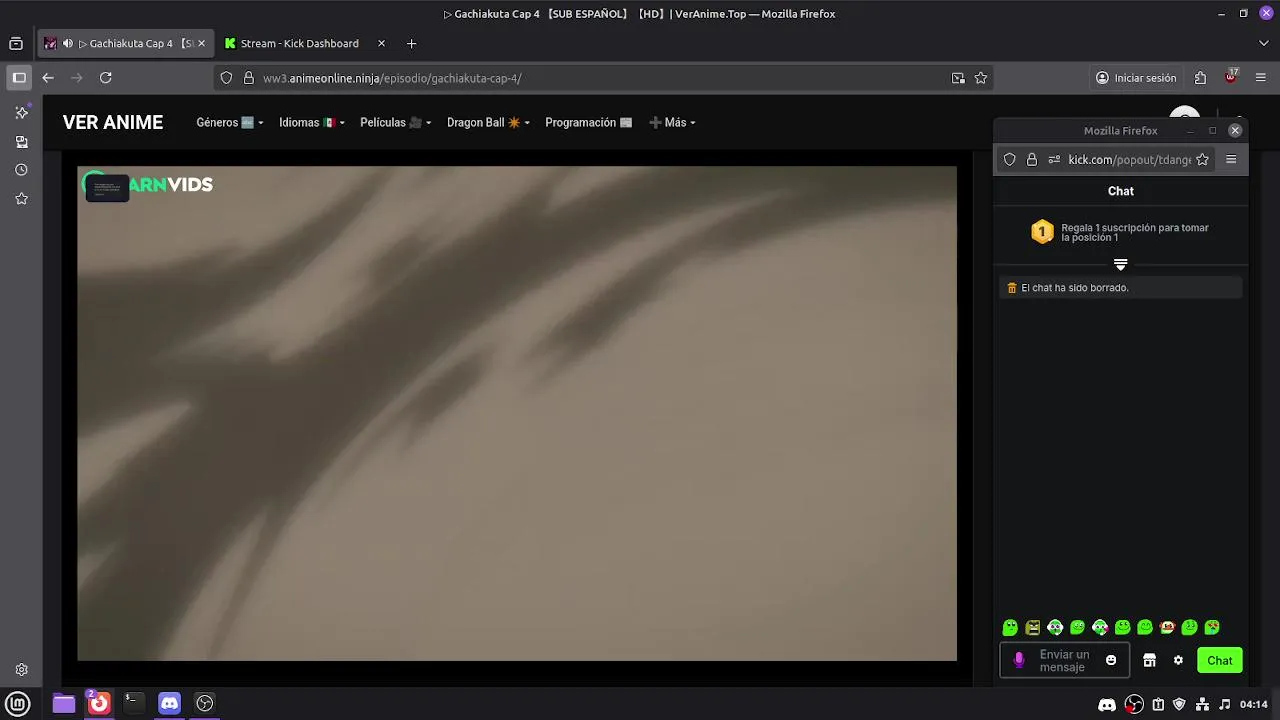
Task: Open site permissions icon in Kick popout
Action: 1054,159
